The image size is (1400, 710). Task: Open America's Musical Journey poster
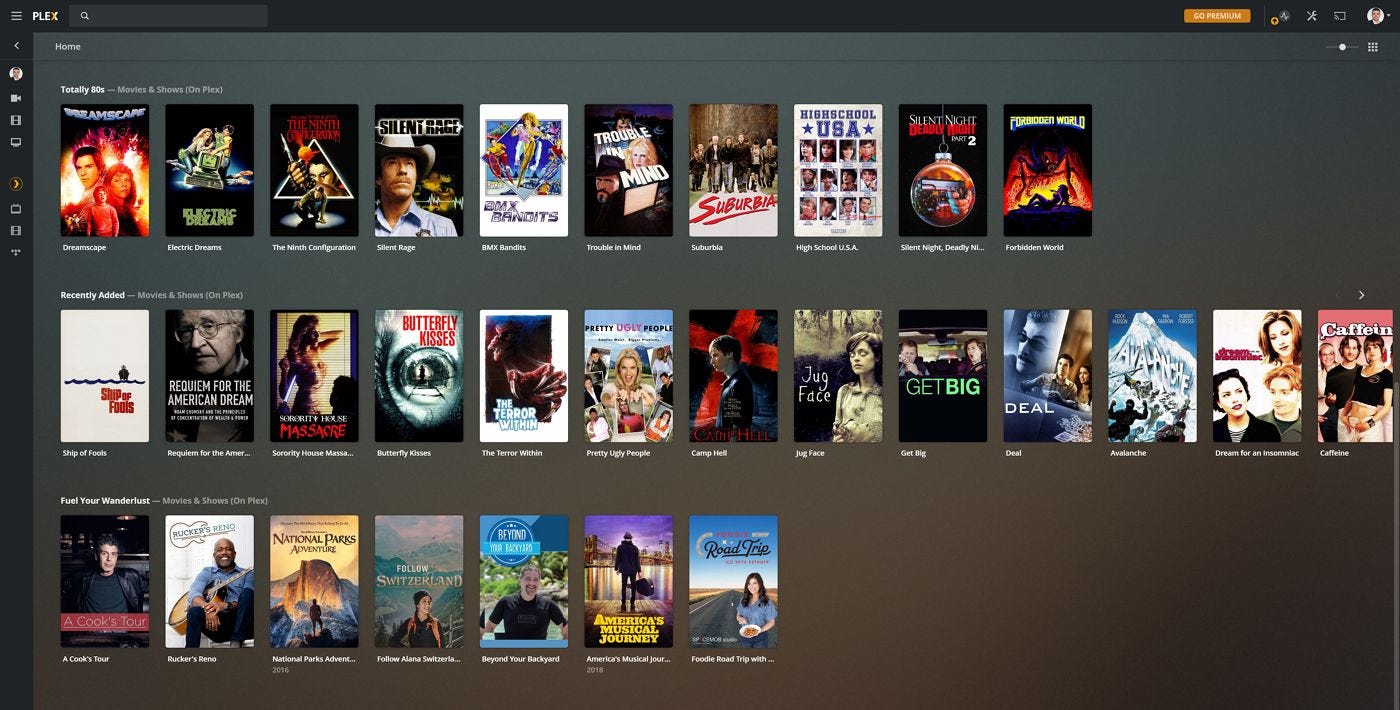point(629,581)
